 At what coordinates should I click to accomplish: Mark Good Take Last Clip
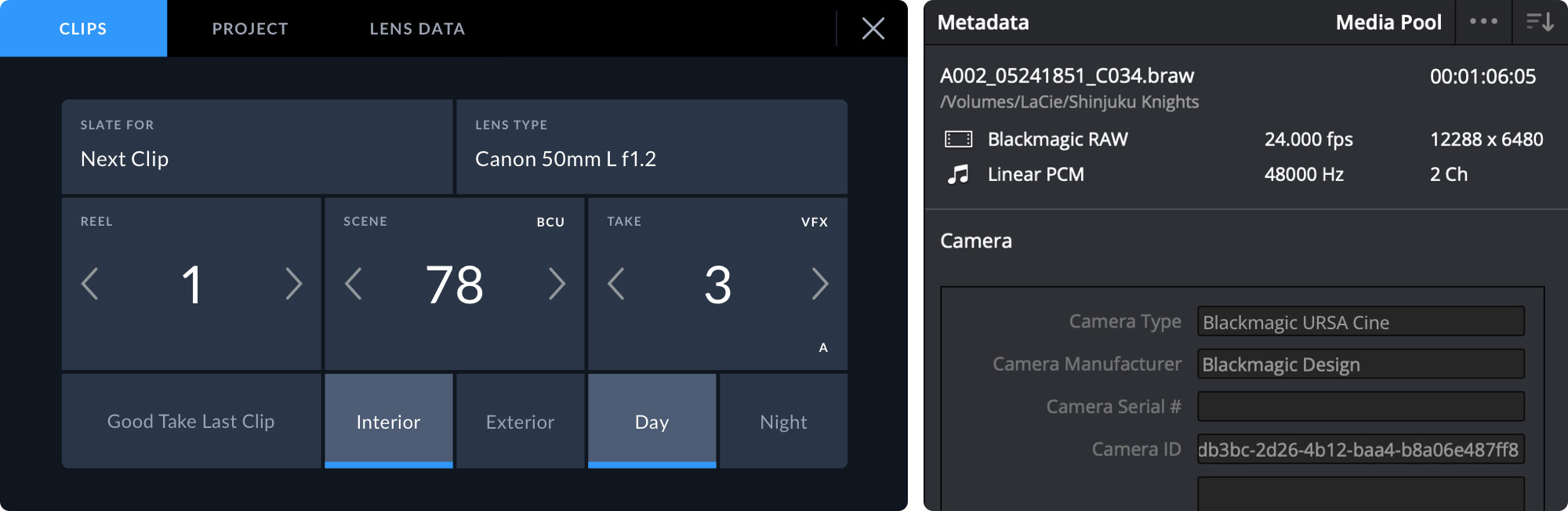pos(191,421)
